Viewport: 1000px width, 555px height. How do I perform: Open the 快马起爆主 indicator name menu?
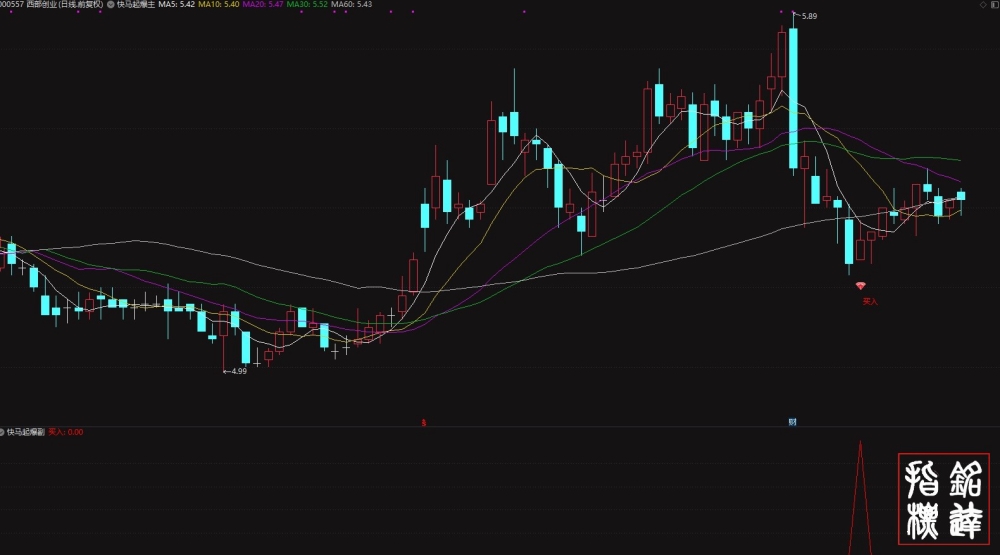coord(136,4)
